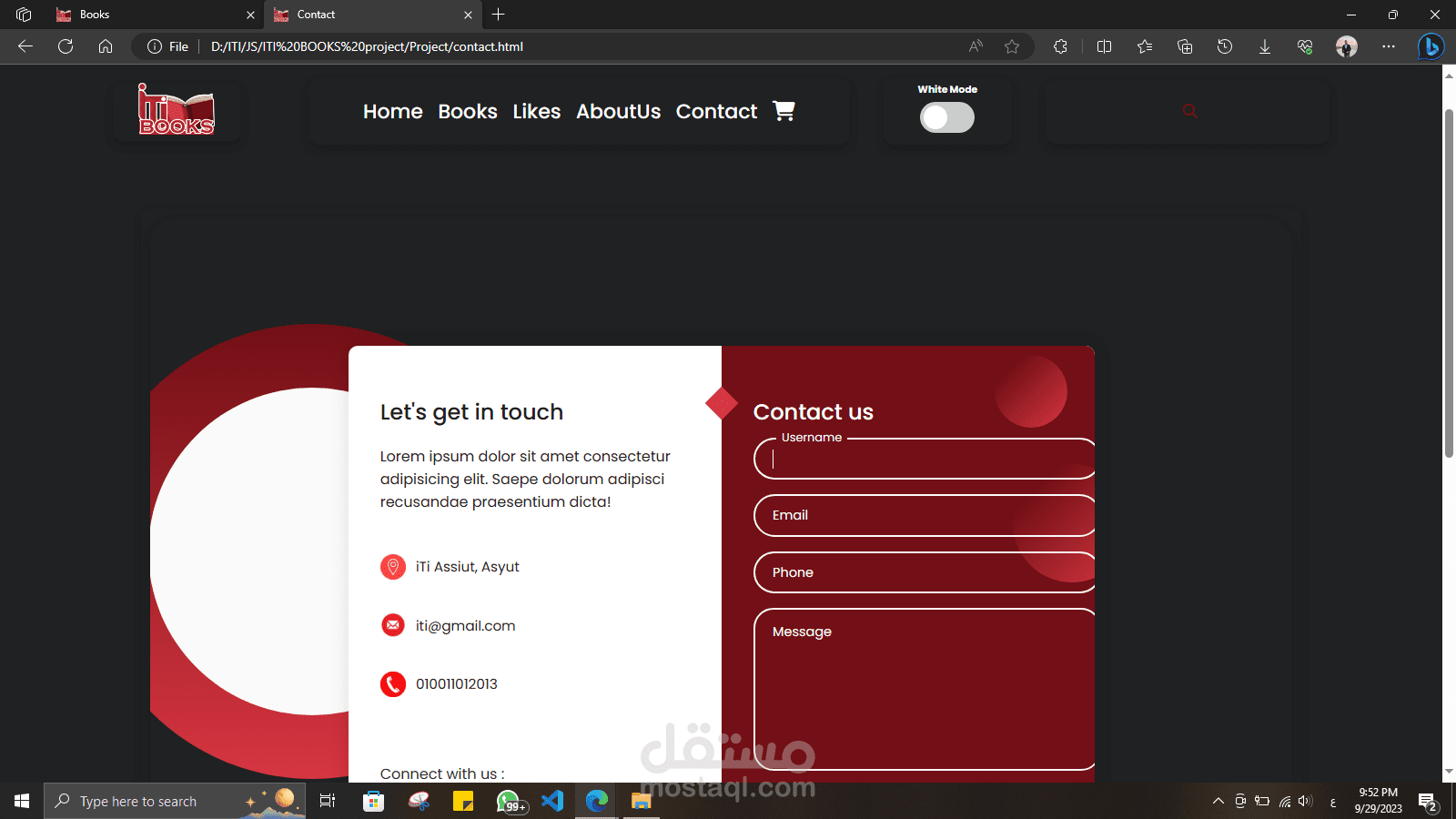Click the iti@gmail.com email text
Screen dimensions: 1456x819
pos(466,625)
